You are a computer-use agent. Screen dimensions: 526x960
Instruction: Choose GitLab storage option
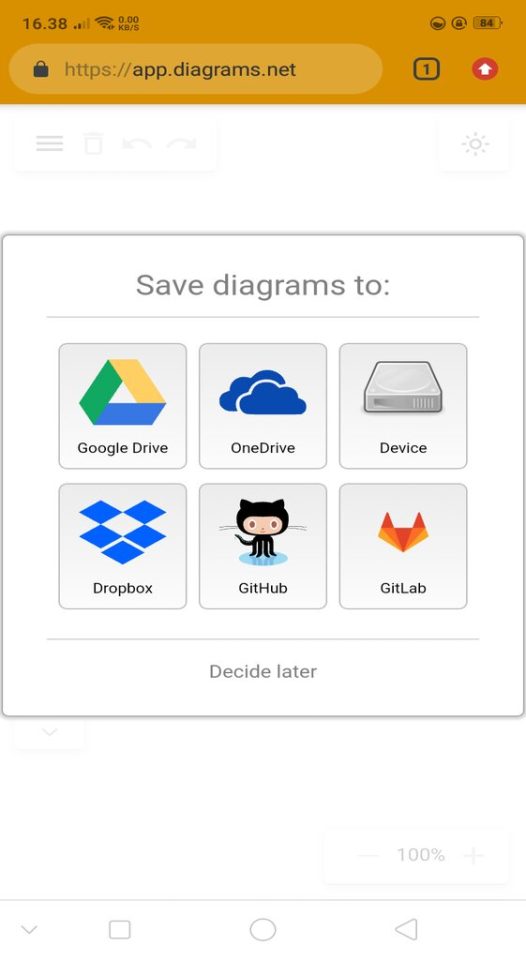click(403, 546)
